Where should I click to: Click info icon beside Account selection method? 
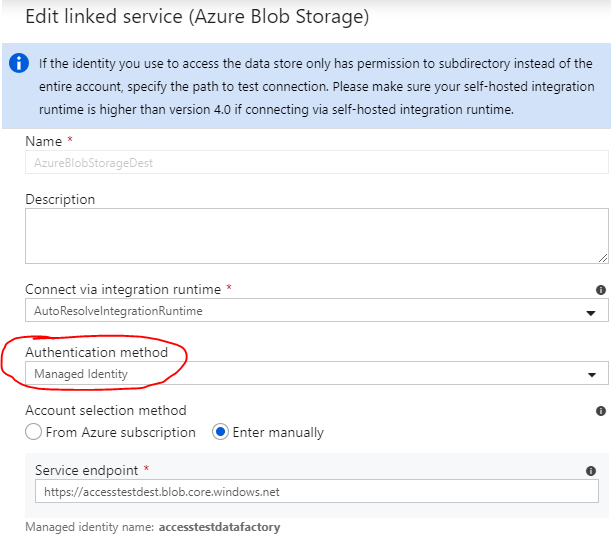click(600, 410)
